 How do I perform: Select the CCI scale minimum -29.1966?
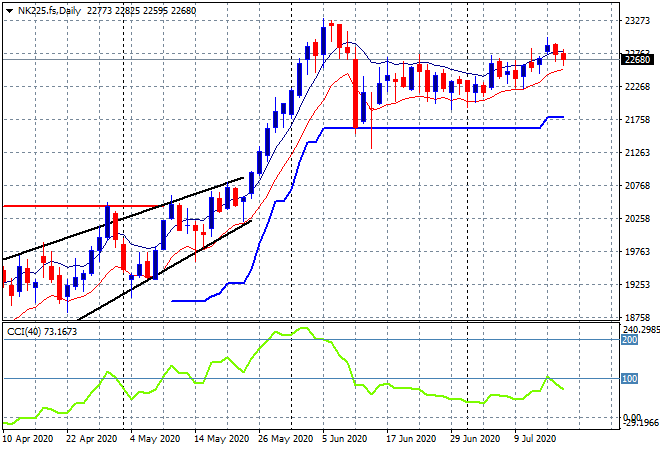pos(641,423)
